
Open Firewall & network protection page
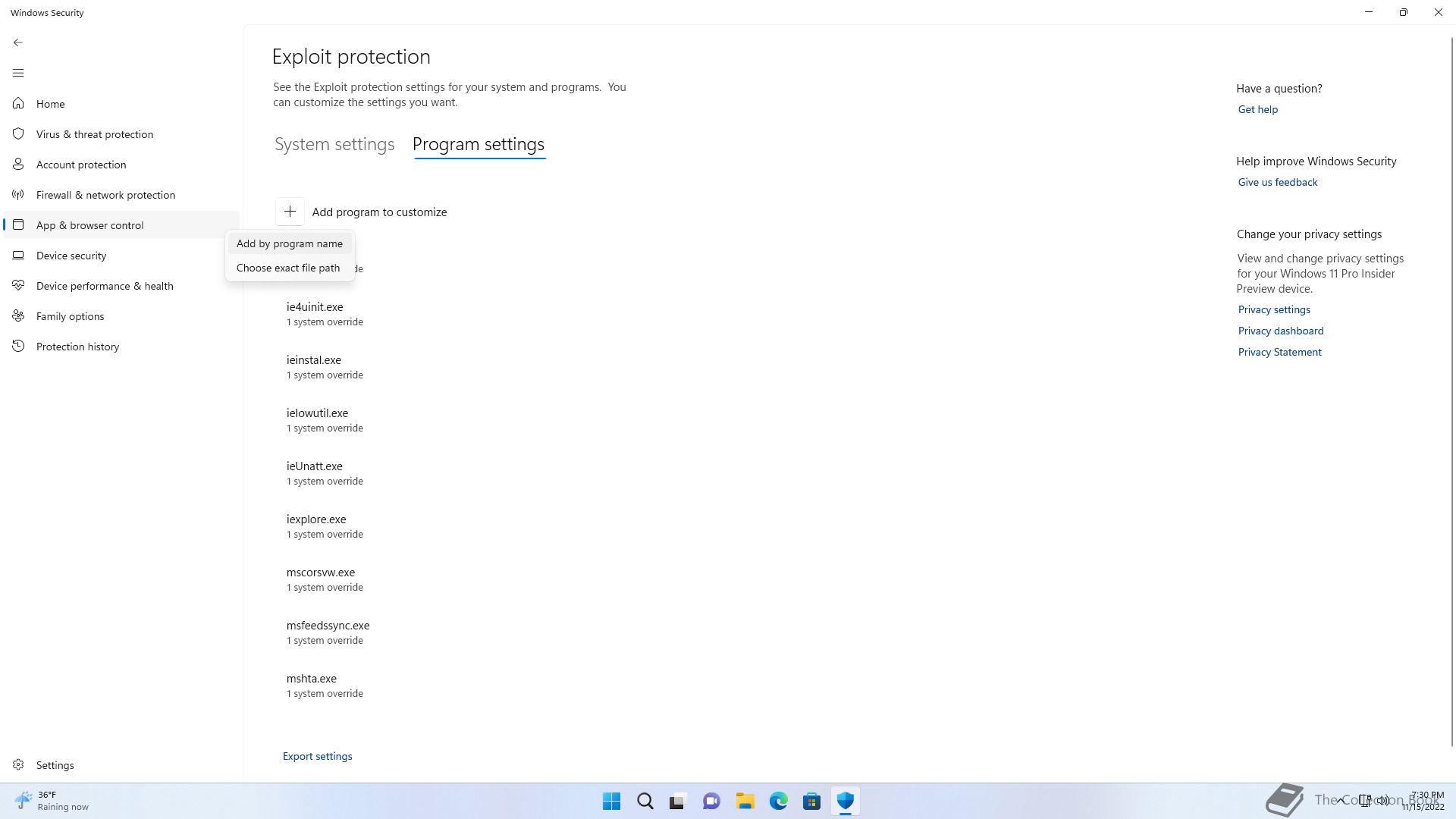point(121,195)
